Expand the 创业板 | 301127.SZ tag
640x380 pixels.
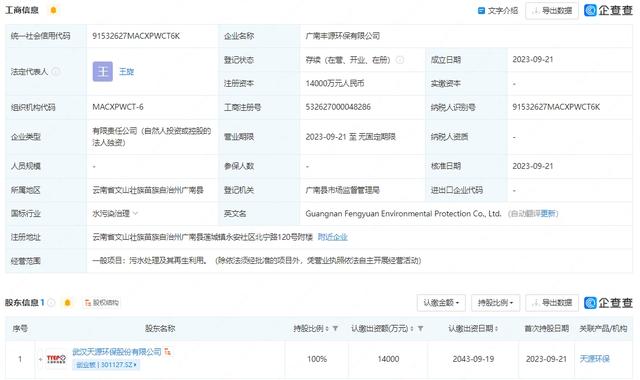[x=106, y=364]
